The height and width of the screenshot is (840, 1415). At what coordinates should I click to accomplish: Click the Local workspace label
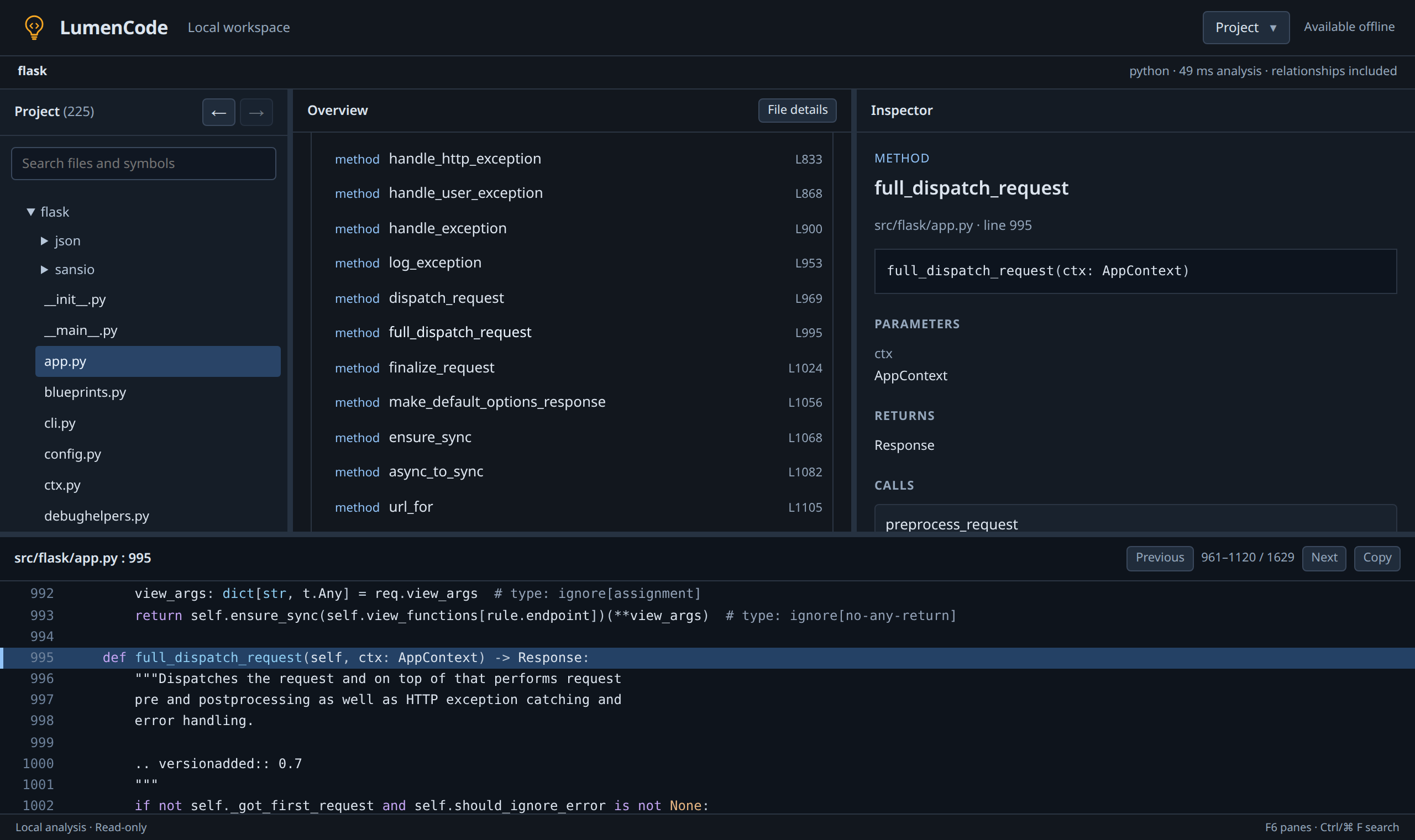[238, 27]
